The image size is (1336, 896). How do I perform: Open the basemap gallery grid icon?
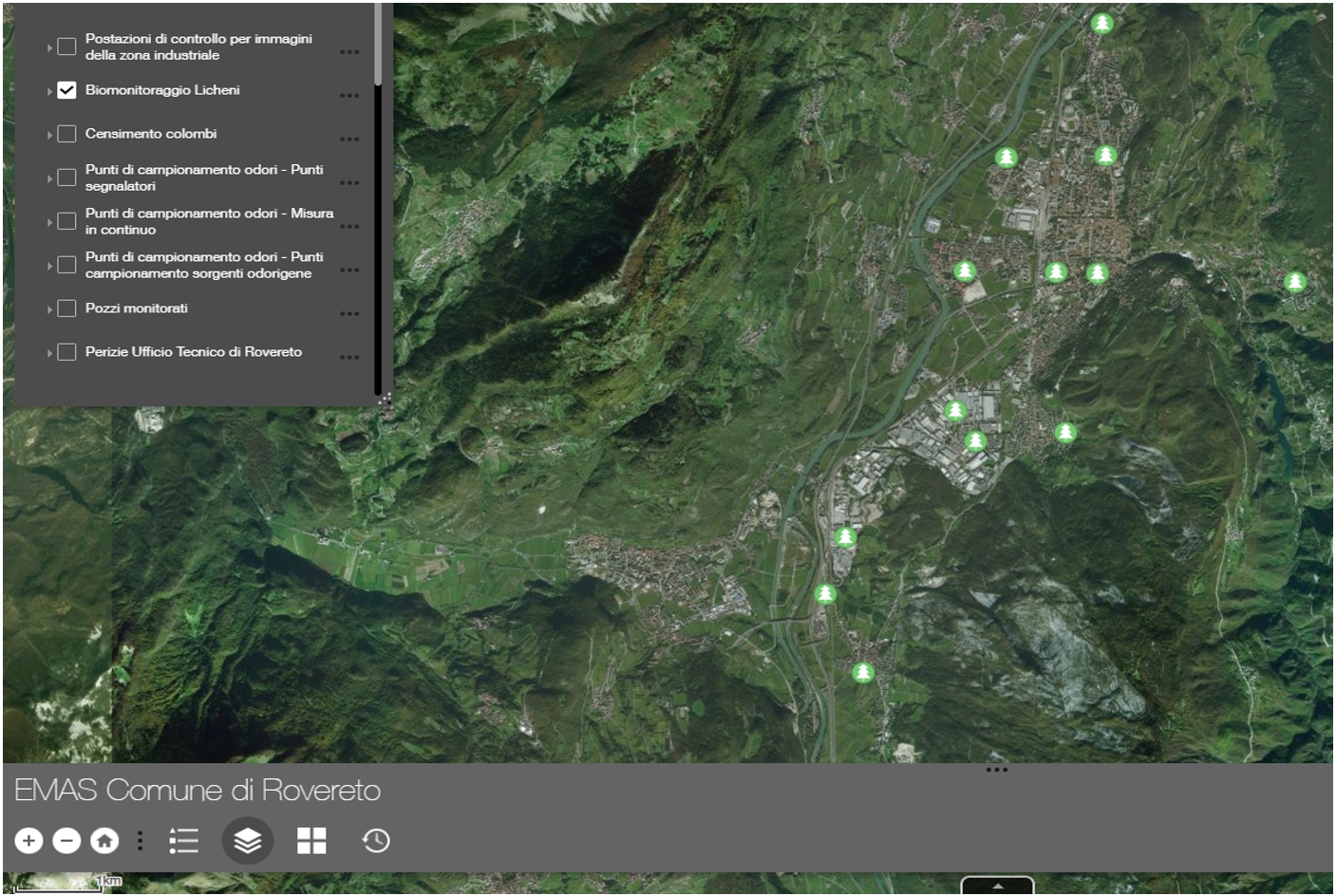pos(311,841)
